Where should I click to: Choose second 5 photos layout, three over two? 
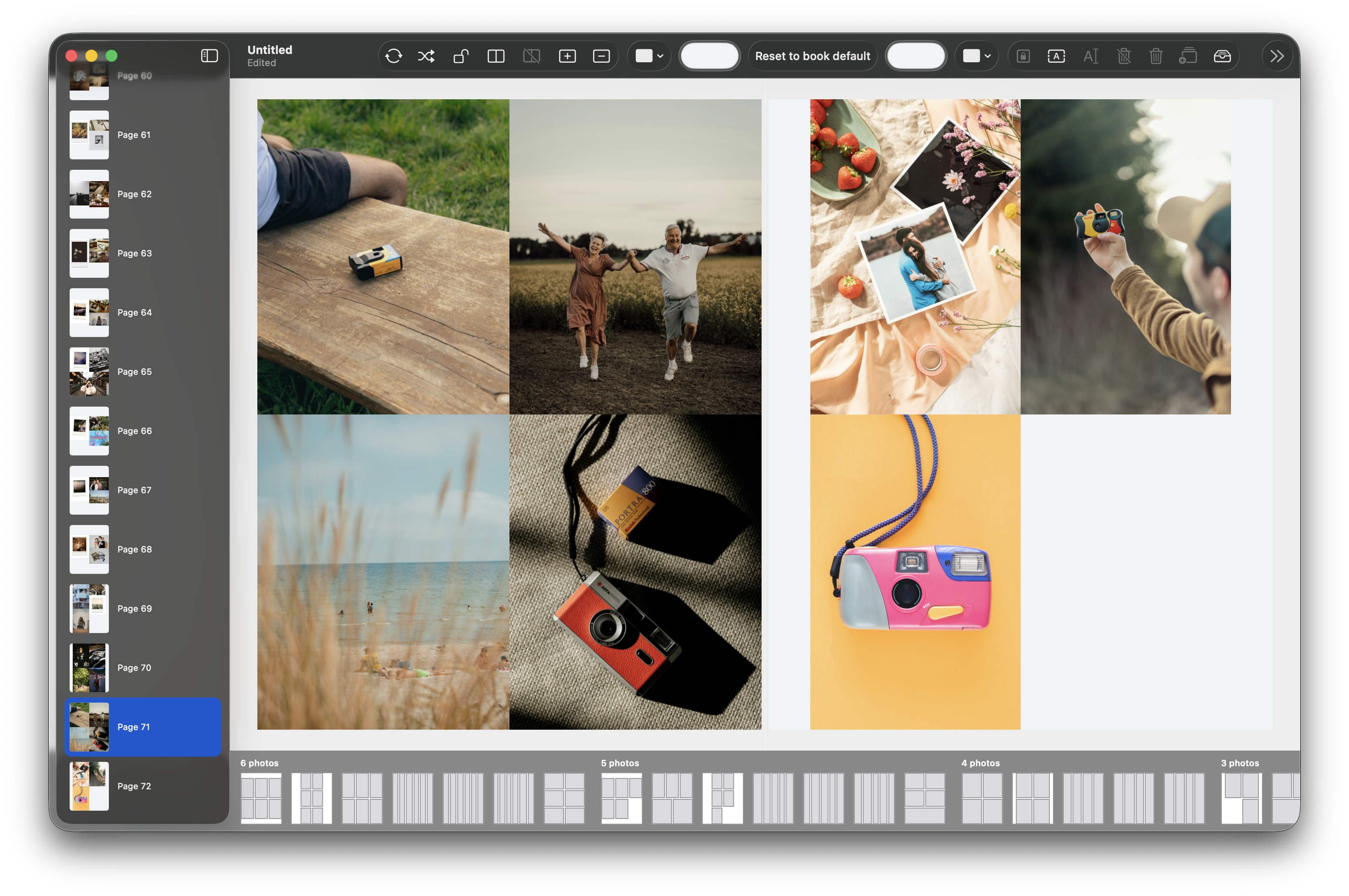coord(672,798)
